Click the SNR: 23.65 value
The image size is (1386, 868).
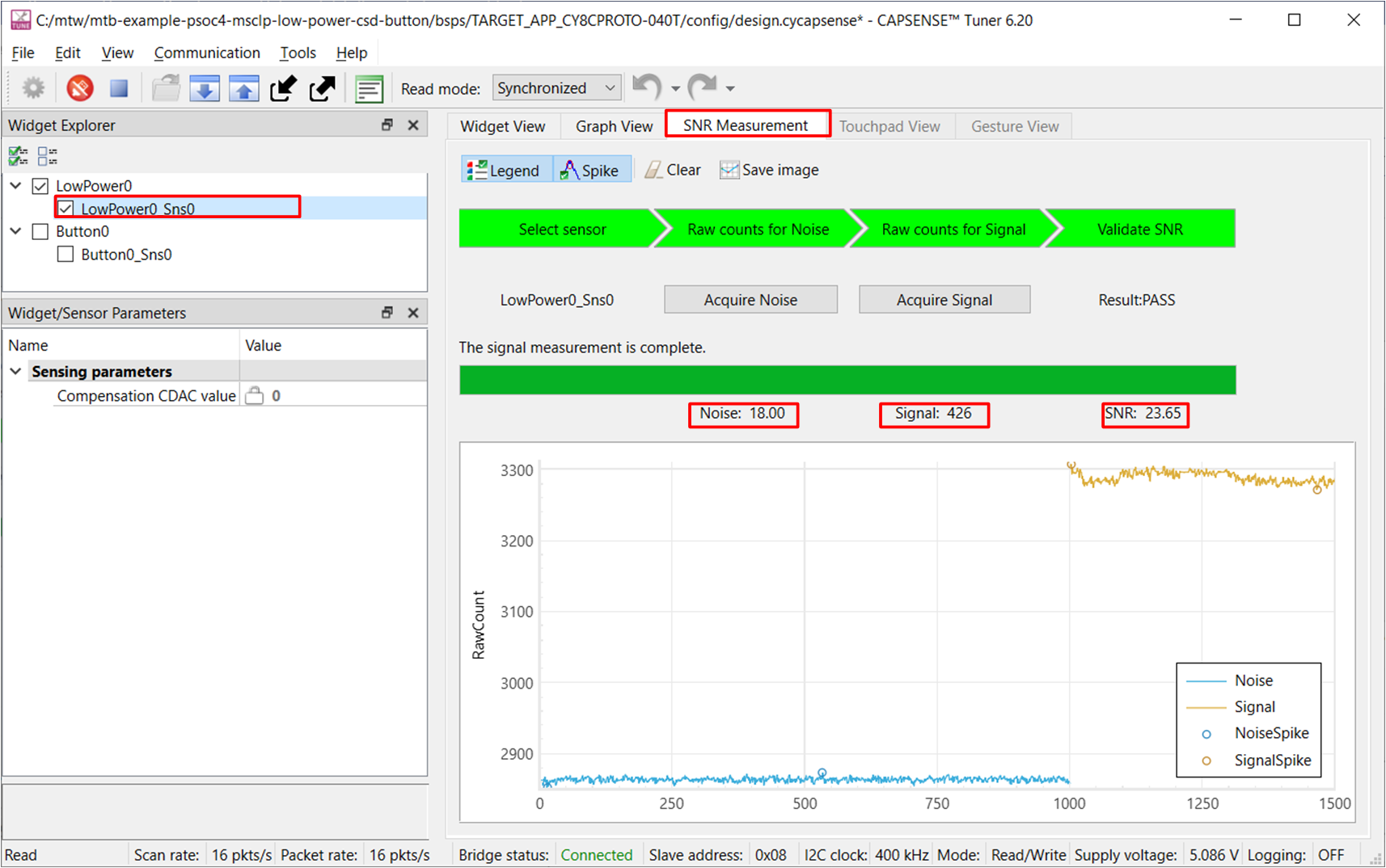tap(1143, 413)
